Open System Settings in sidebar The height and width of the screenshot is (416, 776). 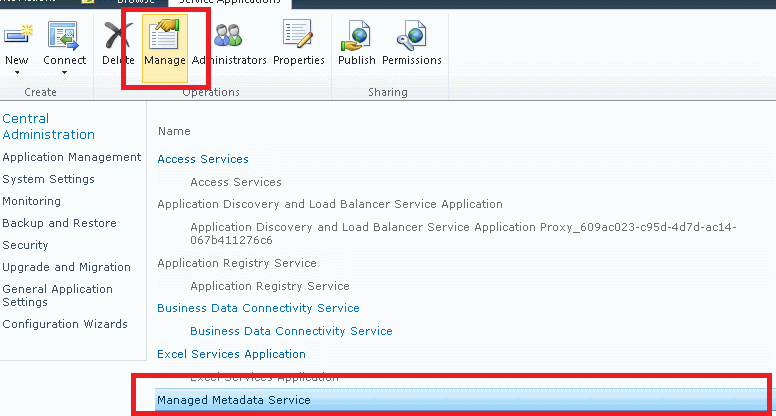(x=48, y=179)
